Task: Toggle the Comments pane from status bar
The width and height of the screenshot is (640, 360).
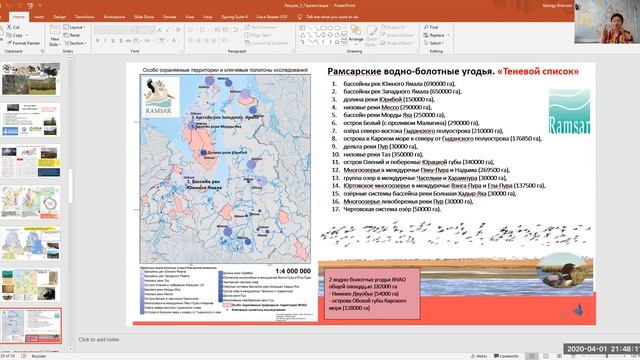Action: pyautogui.click(x=506, y=356)
